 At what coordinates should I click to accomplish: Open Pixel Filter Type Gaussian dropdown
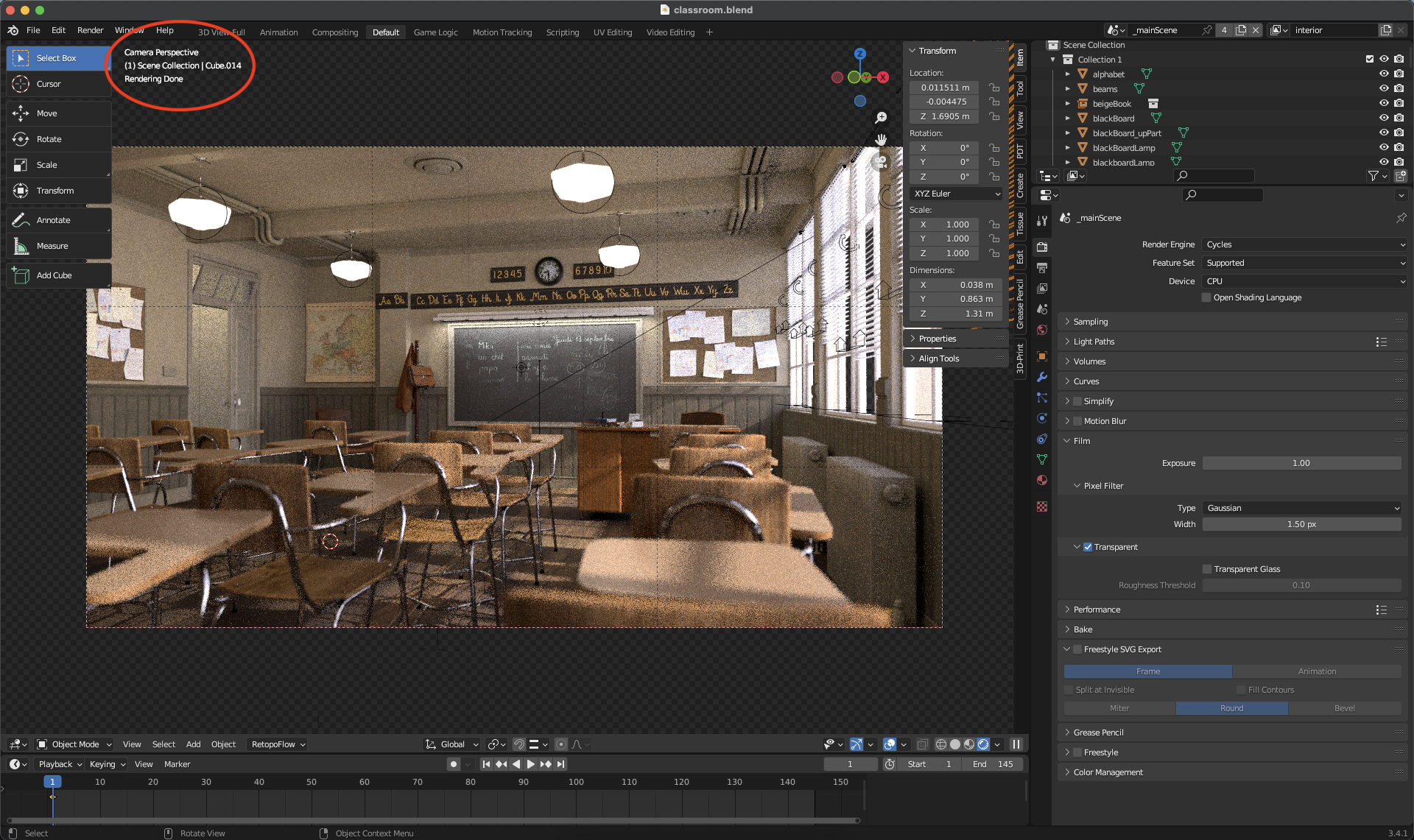(1302, 508)
